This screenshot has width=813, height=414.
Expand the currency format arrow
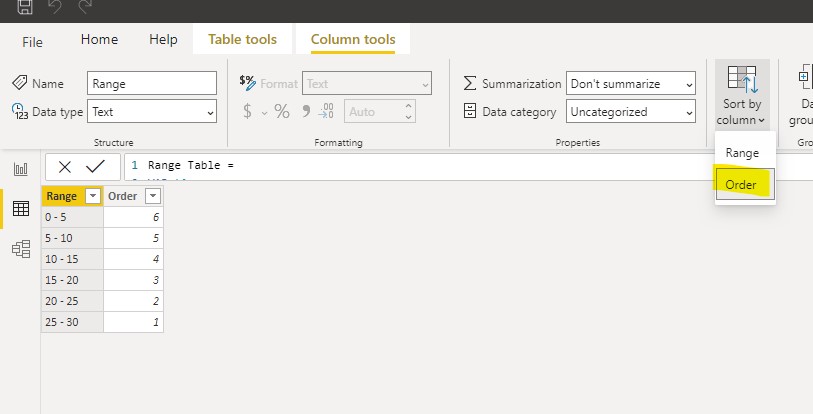click(x=264, y=113)
